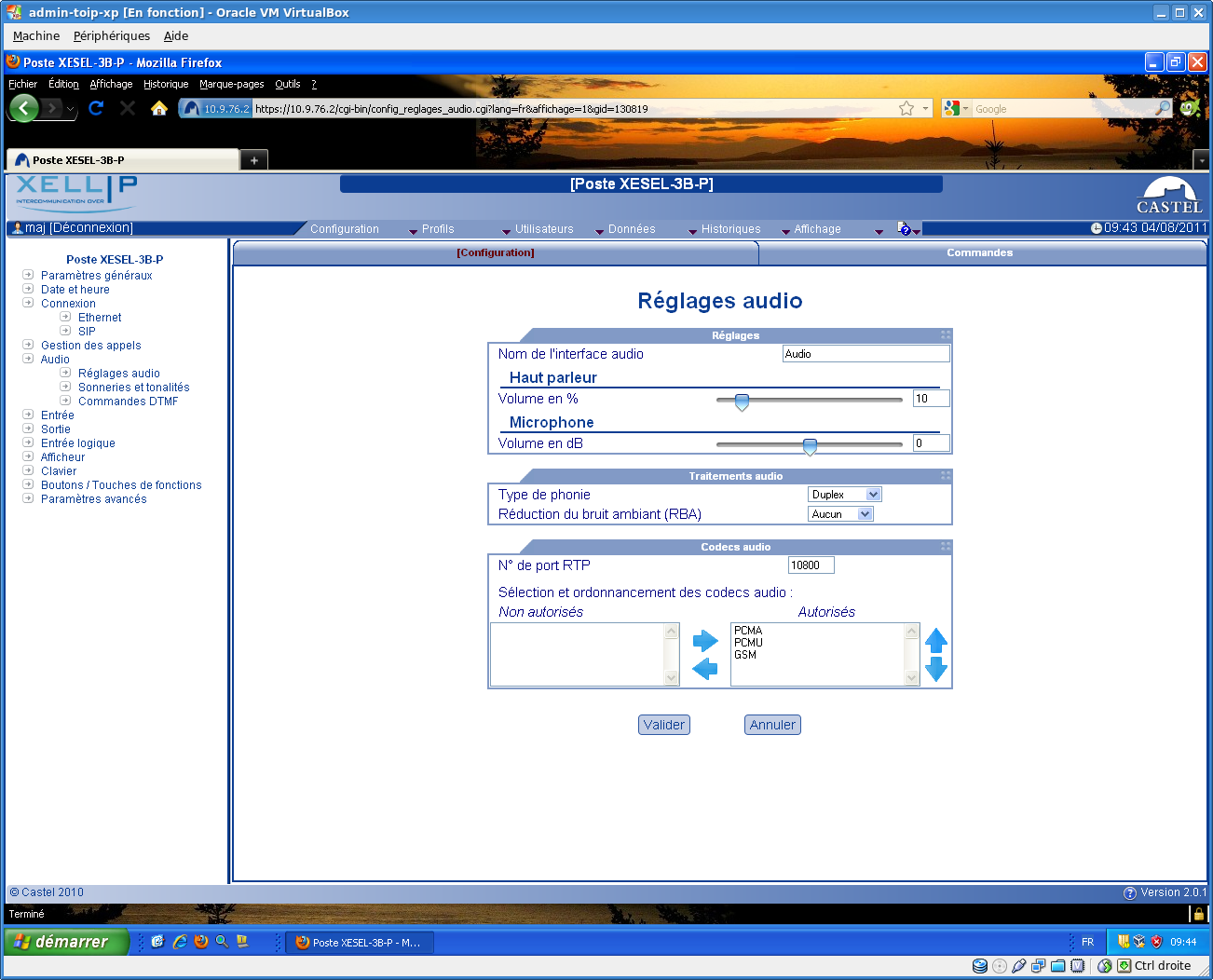Move selected codec down with down arrow

[x=935, y=669]
